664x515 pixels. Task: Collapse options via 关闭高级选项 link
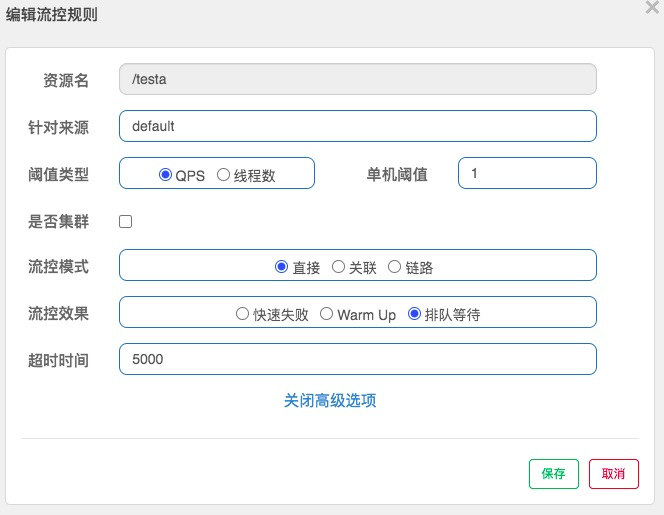(x=330, y=401)
